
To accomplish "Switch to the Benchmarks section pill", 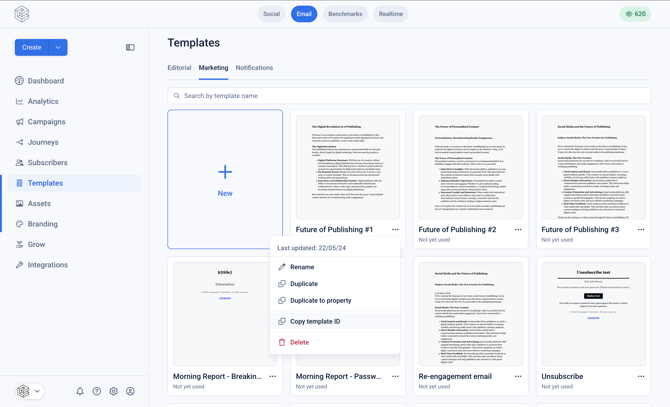I will [345, 14].
